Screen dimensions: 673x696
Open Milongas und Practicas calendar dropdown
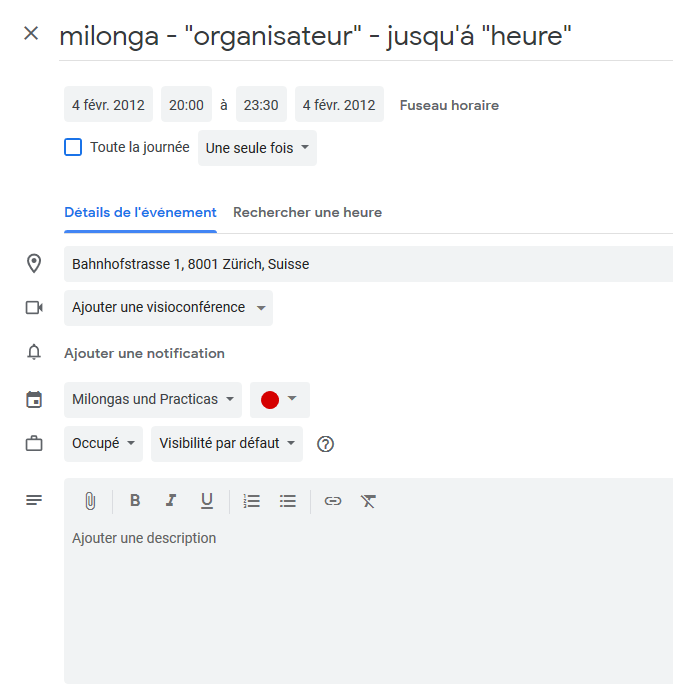[x=153, y=399]
